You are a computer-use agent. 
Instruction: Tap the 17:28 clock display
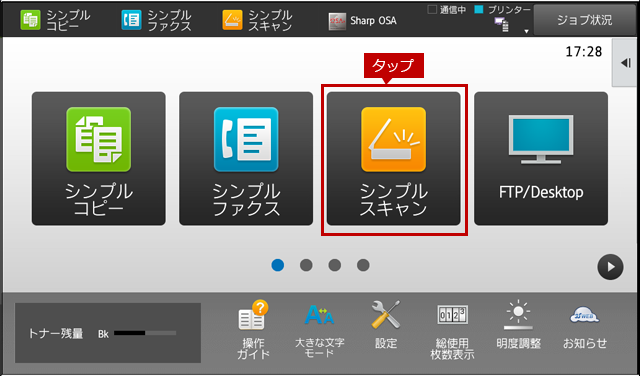pyautogui.click(x=584, y=52)
